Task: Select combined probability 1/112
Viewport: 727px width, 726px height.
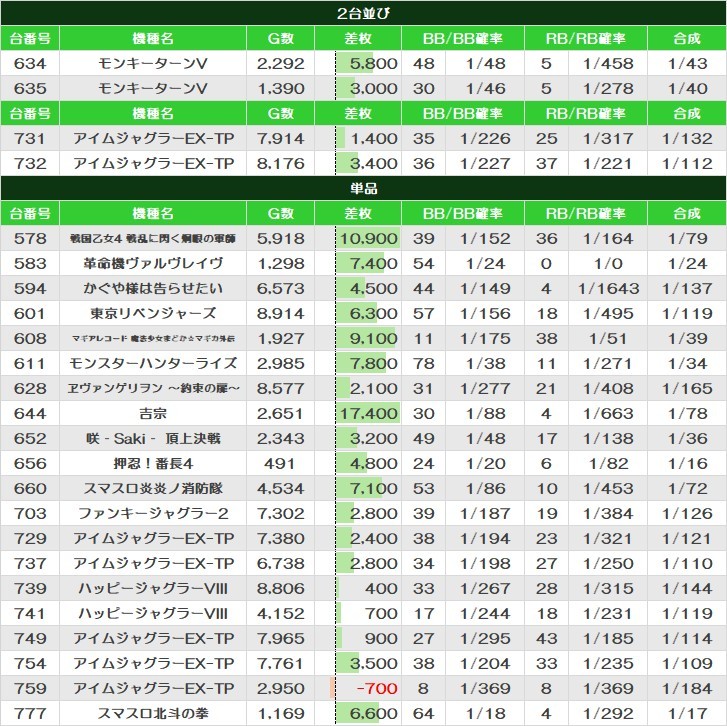Action: [x=688, y=164]
